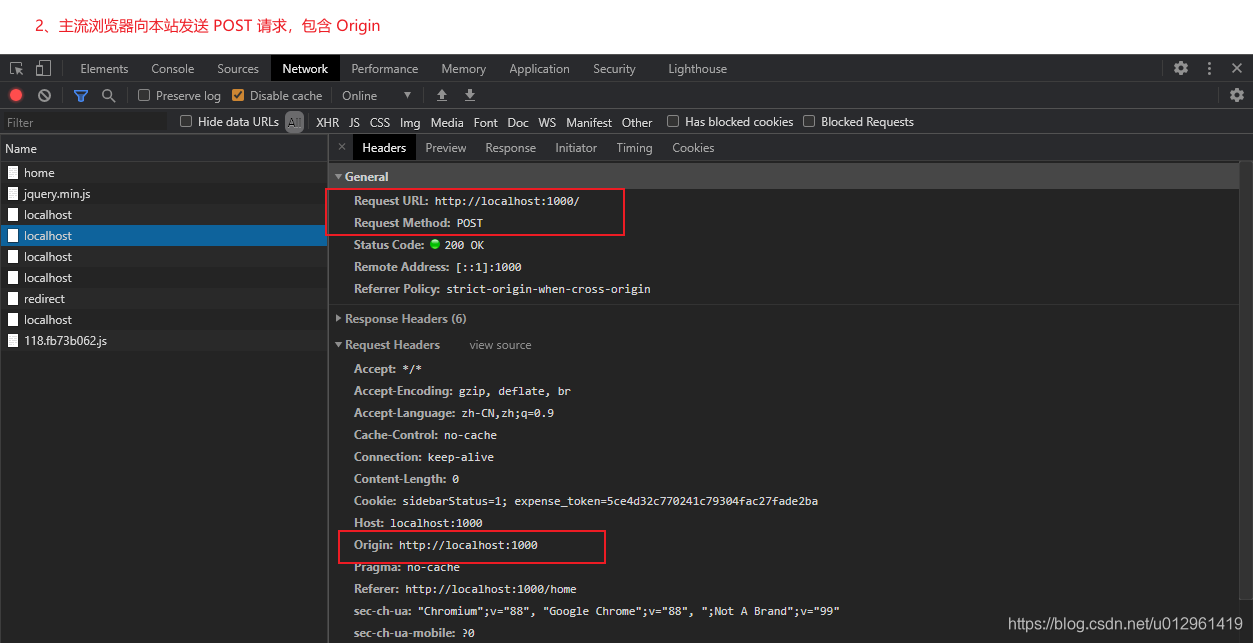Viewport: 1253px width, 643px height.
Task: Filter requests by All types
Action: click(x=294, y=121)
